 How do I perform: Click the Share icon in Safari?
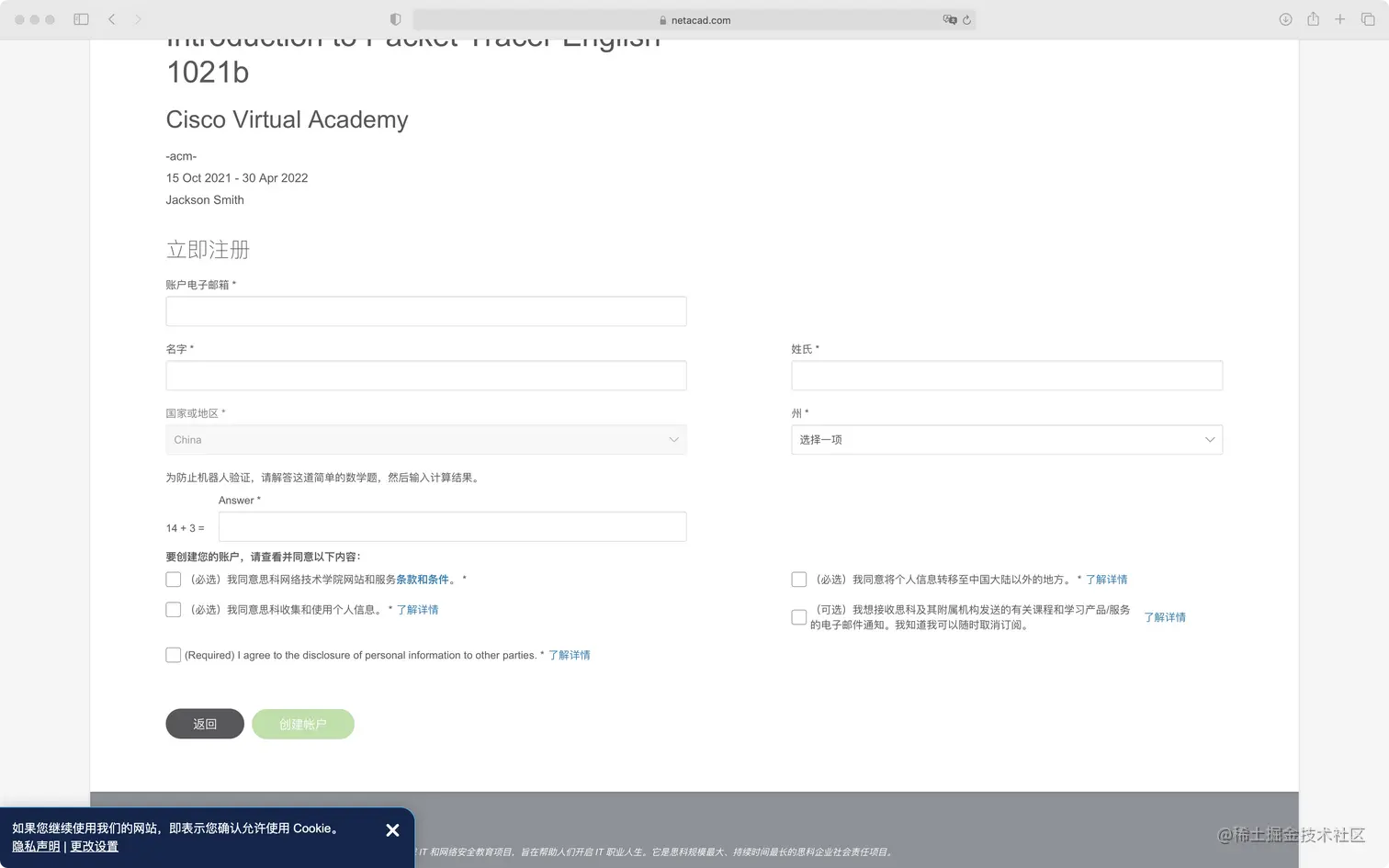1313,19
